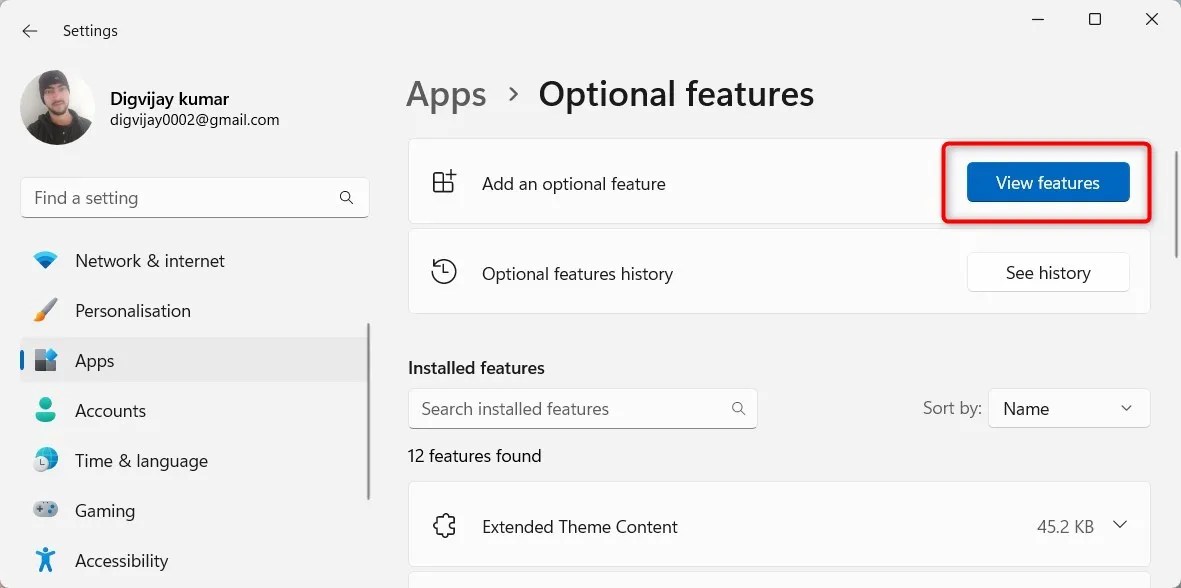
Task: Click the Optional features history clock icon
Action: point(444,273)
